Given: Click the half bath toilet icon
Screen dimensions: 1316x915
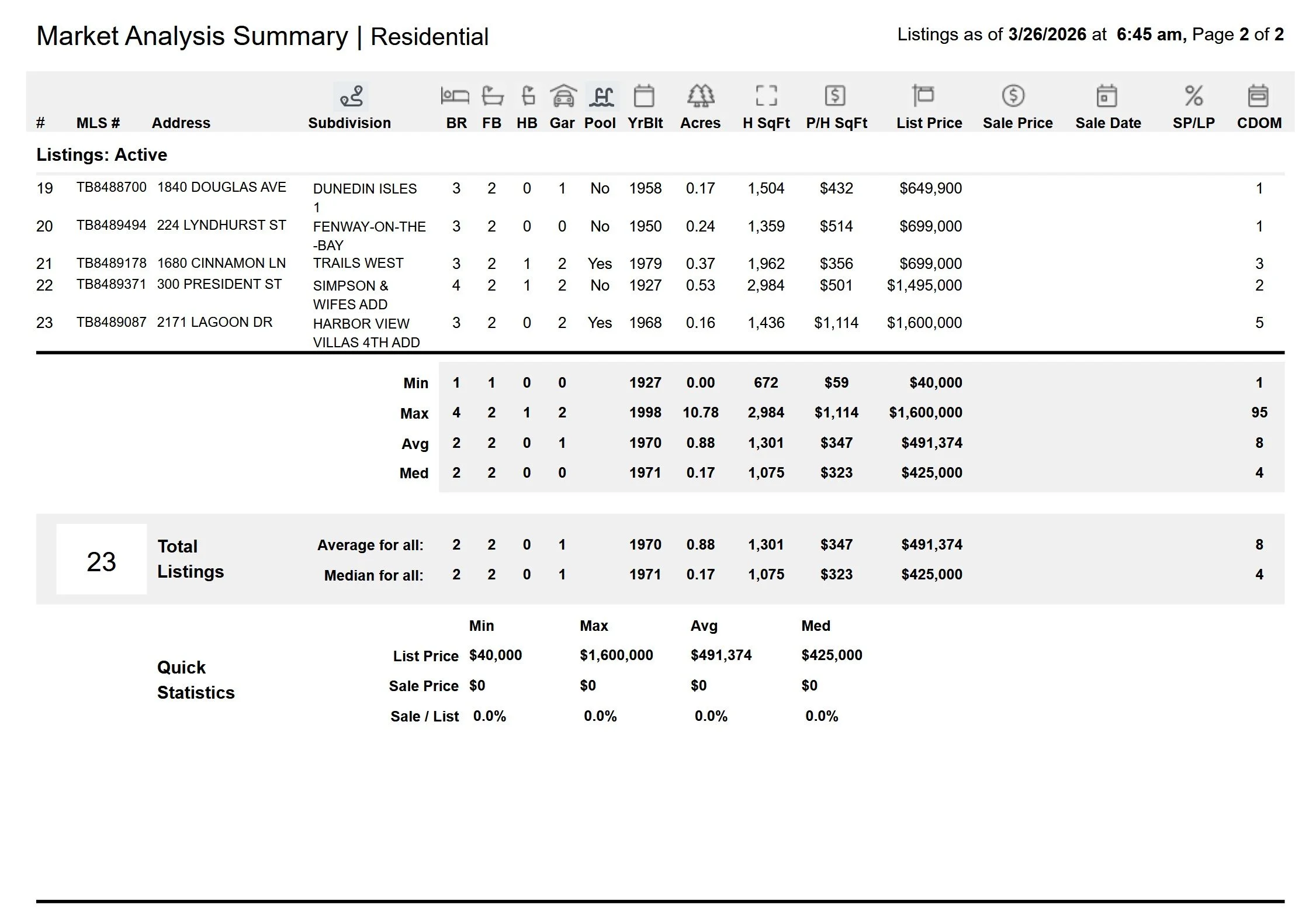Looking at the screenshot, I should point(528,96).
